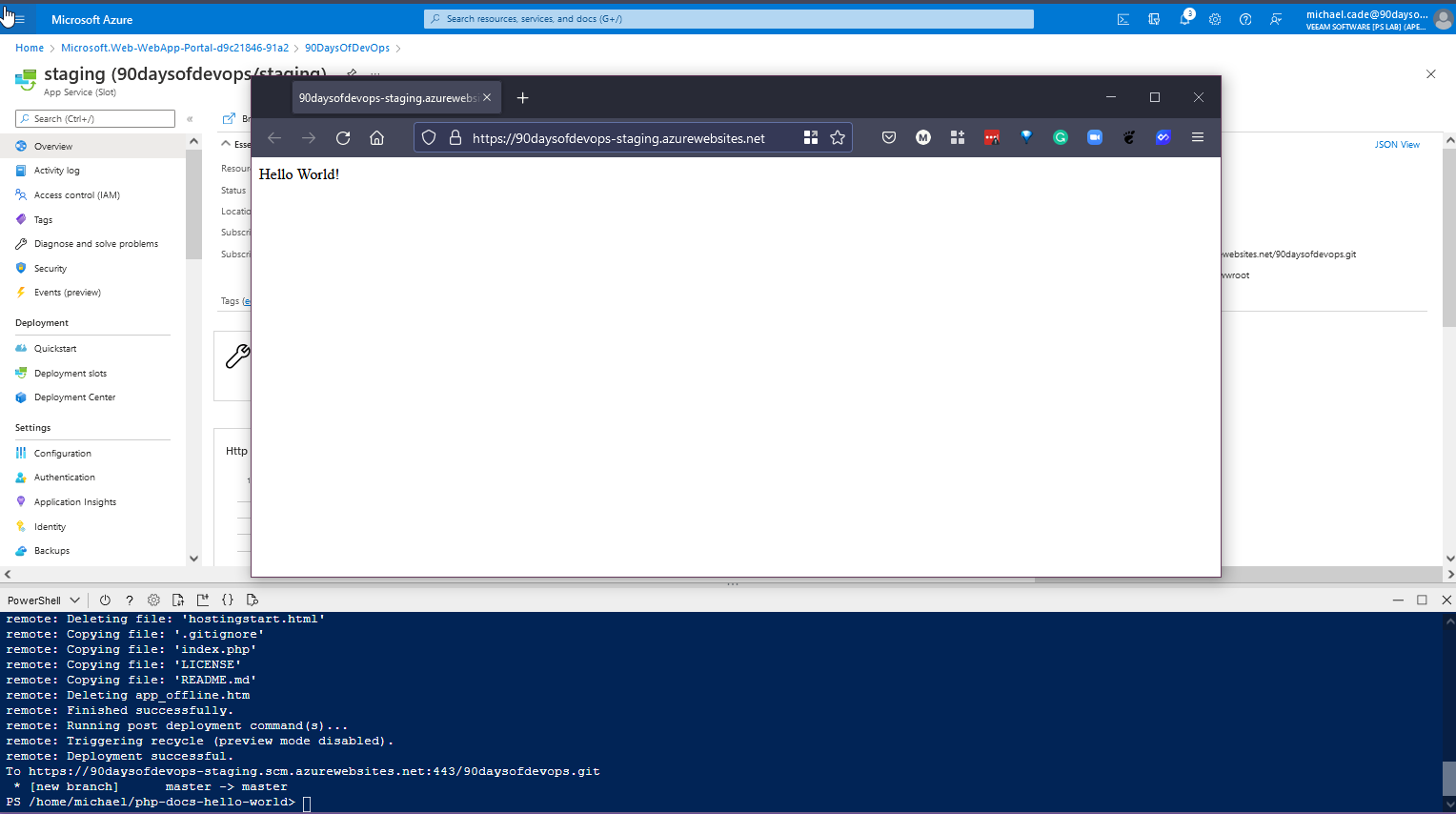Click the upload/download files icon in Cloud Shell
Screen dimensions: 1456x814
(x=178, y=600)
